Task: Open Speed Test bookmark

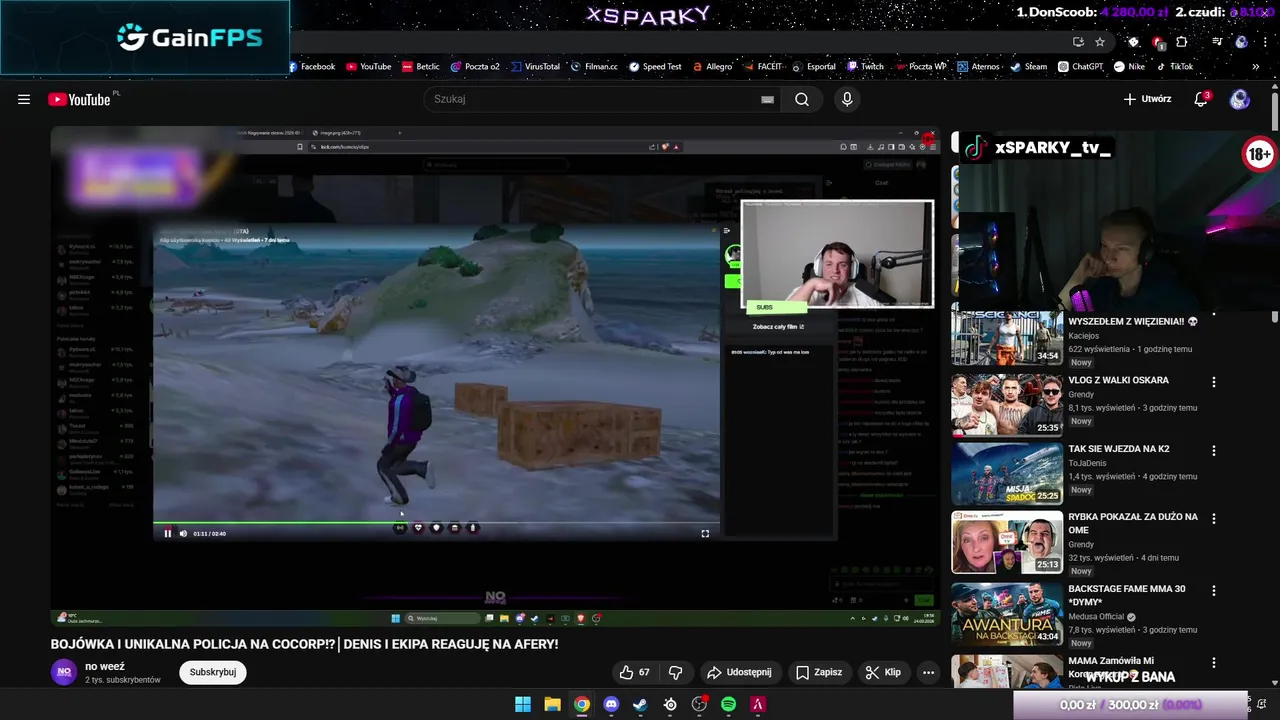Action: click(655, 67)
